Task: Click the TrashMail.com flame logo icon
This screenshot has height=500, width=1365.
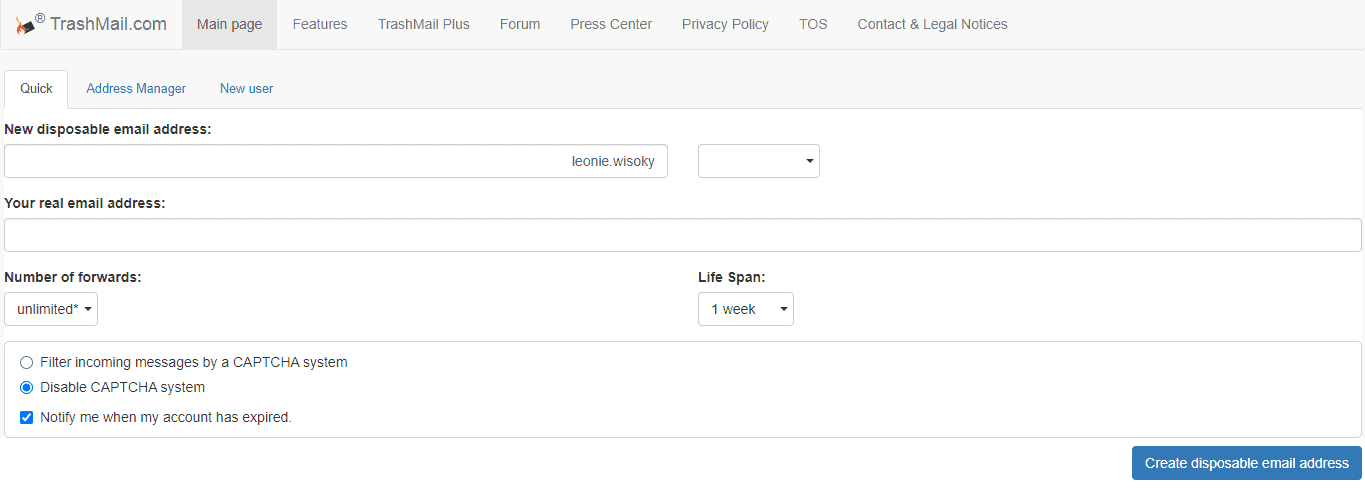Action: [x=24, y=25]
